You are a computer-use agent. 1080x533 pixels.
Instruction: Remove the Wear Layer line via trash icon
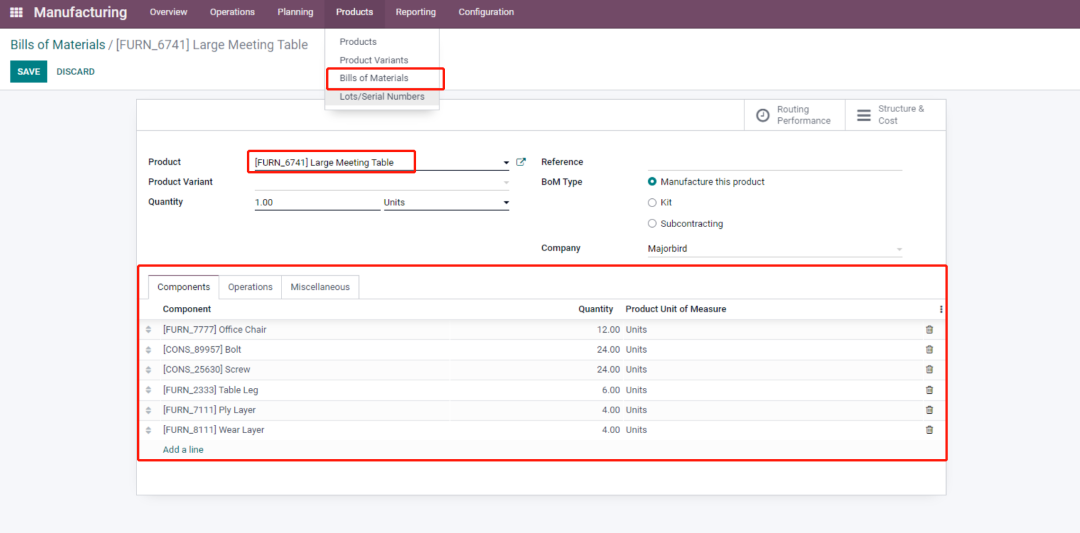[929, 430]
